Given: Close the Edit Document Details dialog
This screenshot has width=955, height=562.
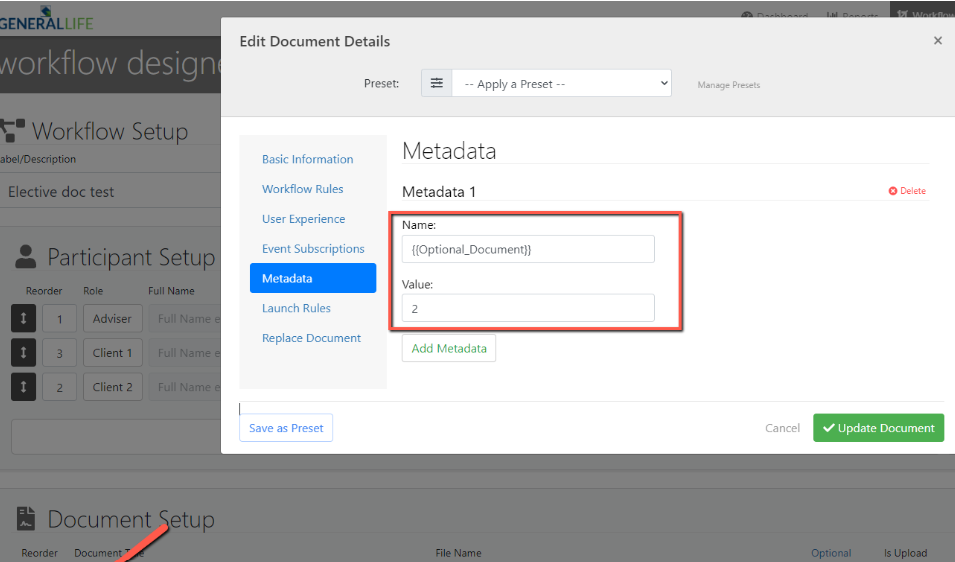Looking at the screenshot, I should [x=937, y=41].
